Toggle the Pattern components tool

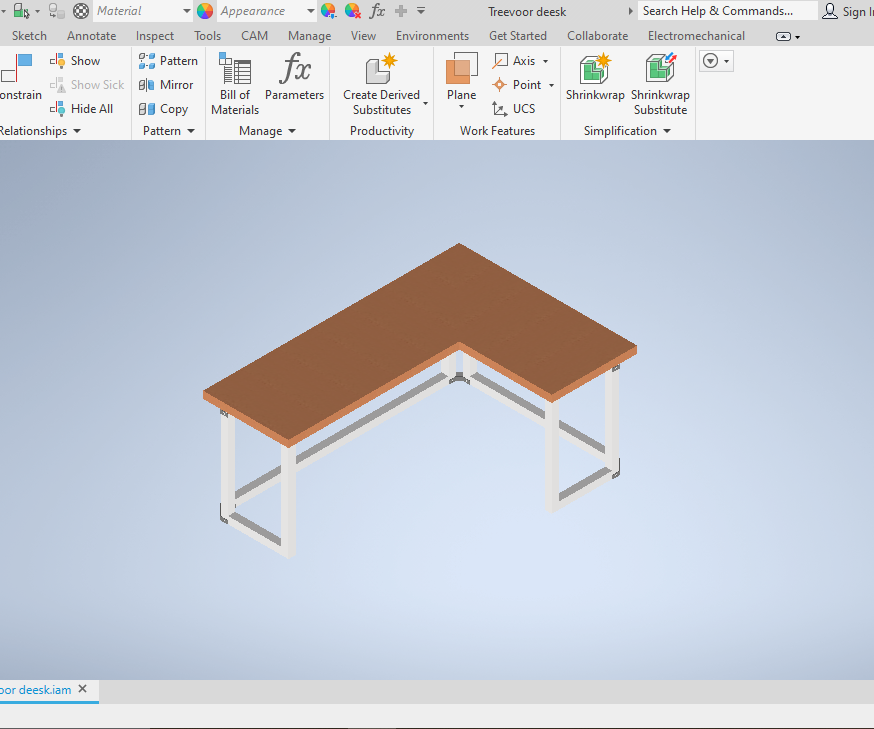pyautogui.click(x=169, y=60)
